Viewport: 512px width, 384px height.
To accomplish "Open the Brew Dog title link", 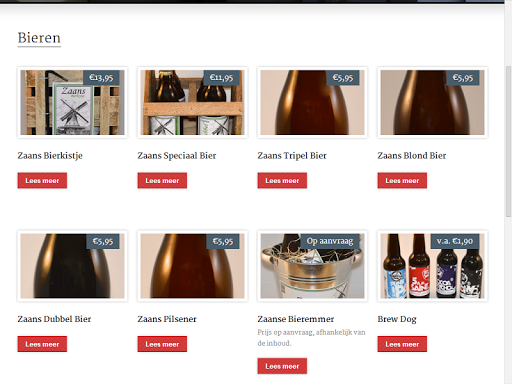I will [397, 319].
